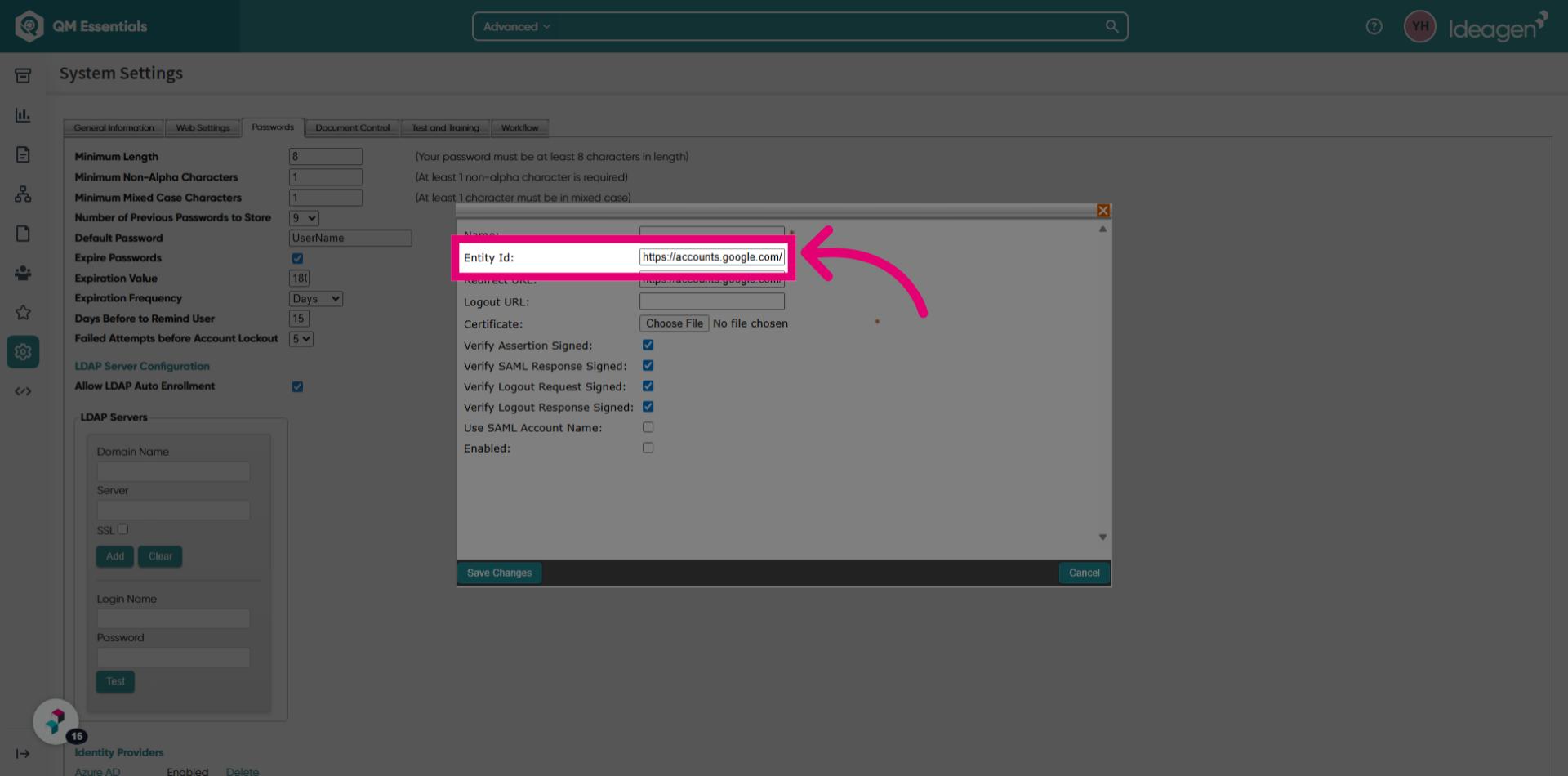Check the Enabled checkbox in dialog
The height and width of the screenshot is (776, 1568).
[x=648, y=448]
